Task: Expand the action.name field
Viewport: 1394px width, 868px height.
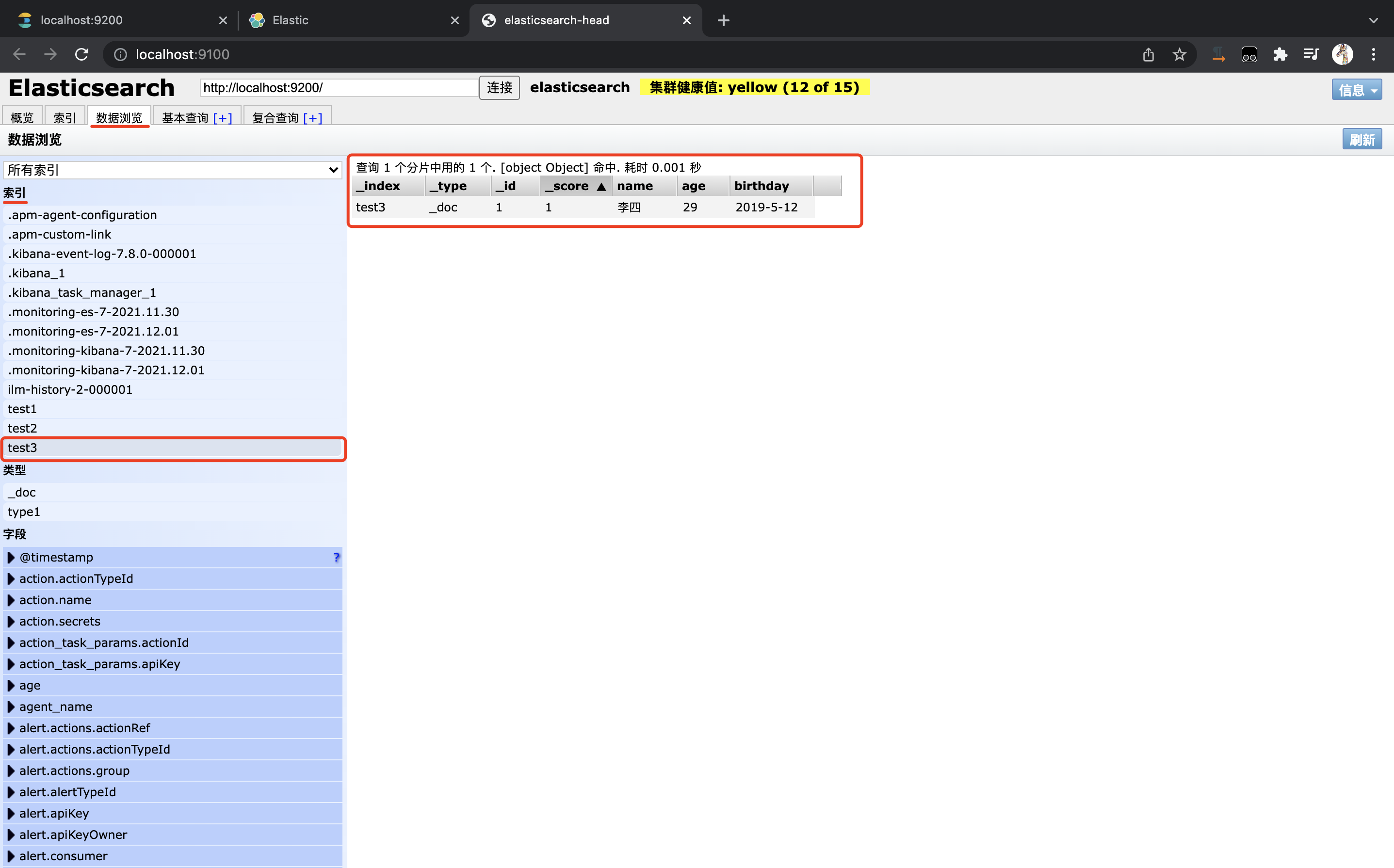Action: pyautogui.click(x=10, y=600)
